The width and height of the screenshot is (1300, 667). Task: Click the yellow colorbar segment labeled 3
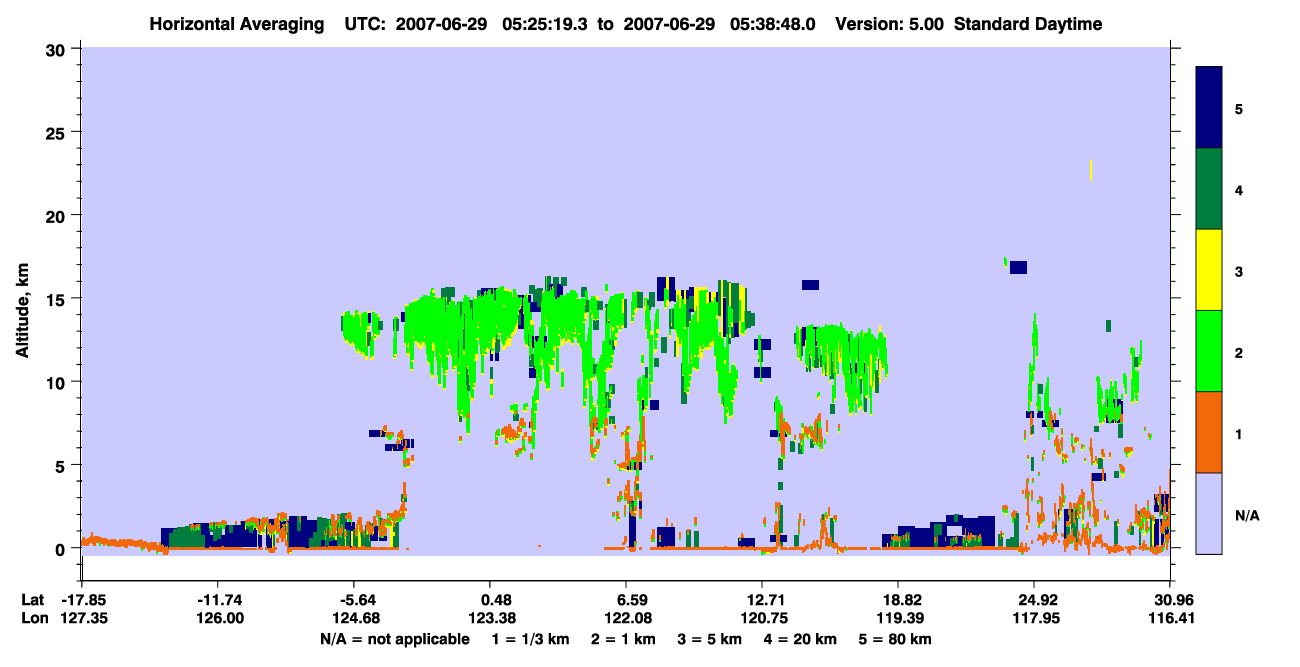coord(1210,270)
